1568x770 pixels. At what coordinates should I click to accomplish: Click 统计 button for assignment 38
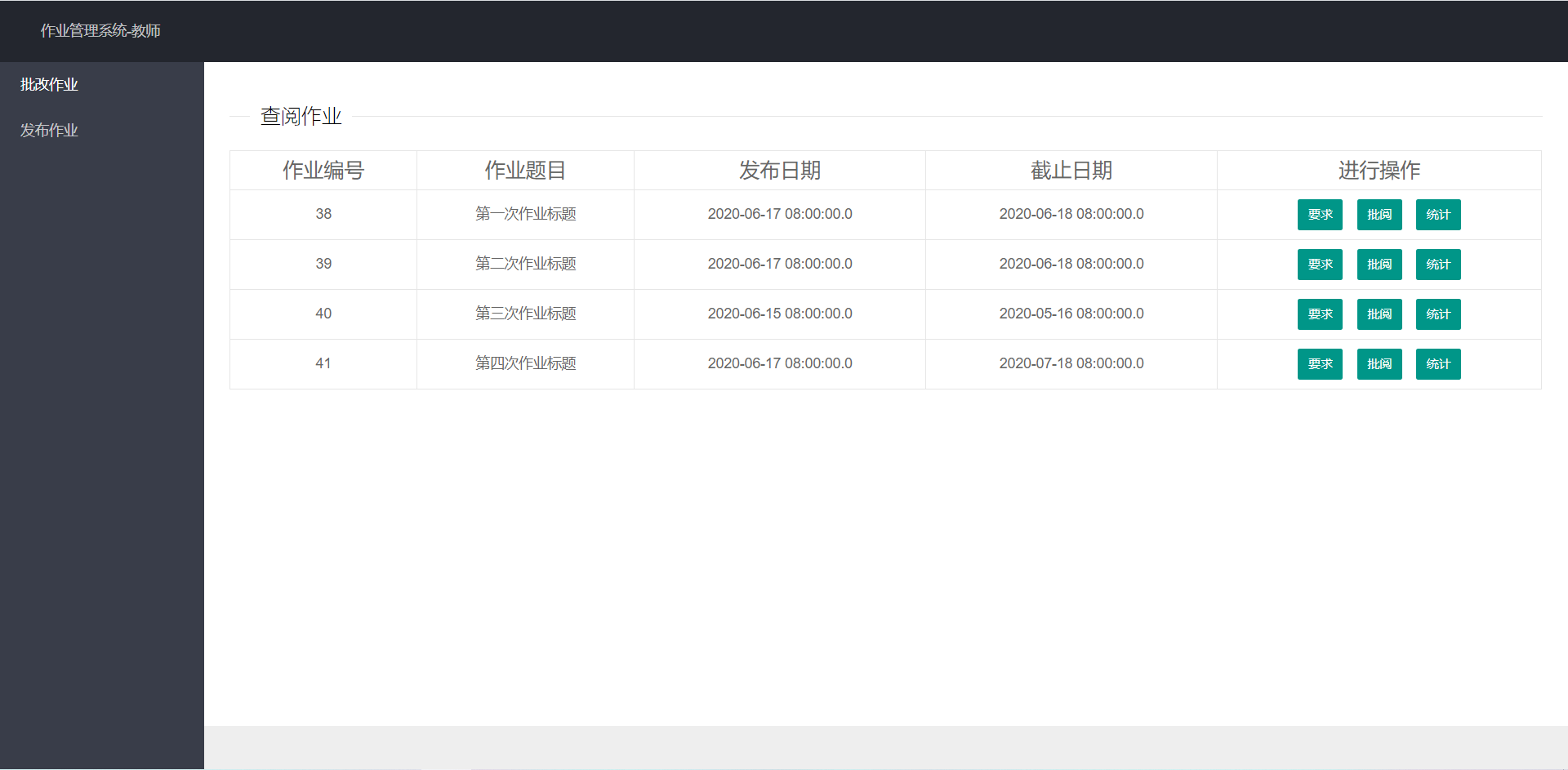point(1438,215)
